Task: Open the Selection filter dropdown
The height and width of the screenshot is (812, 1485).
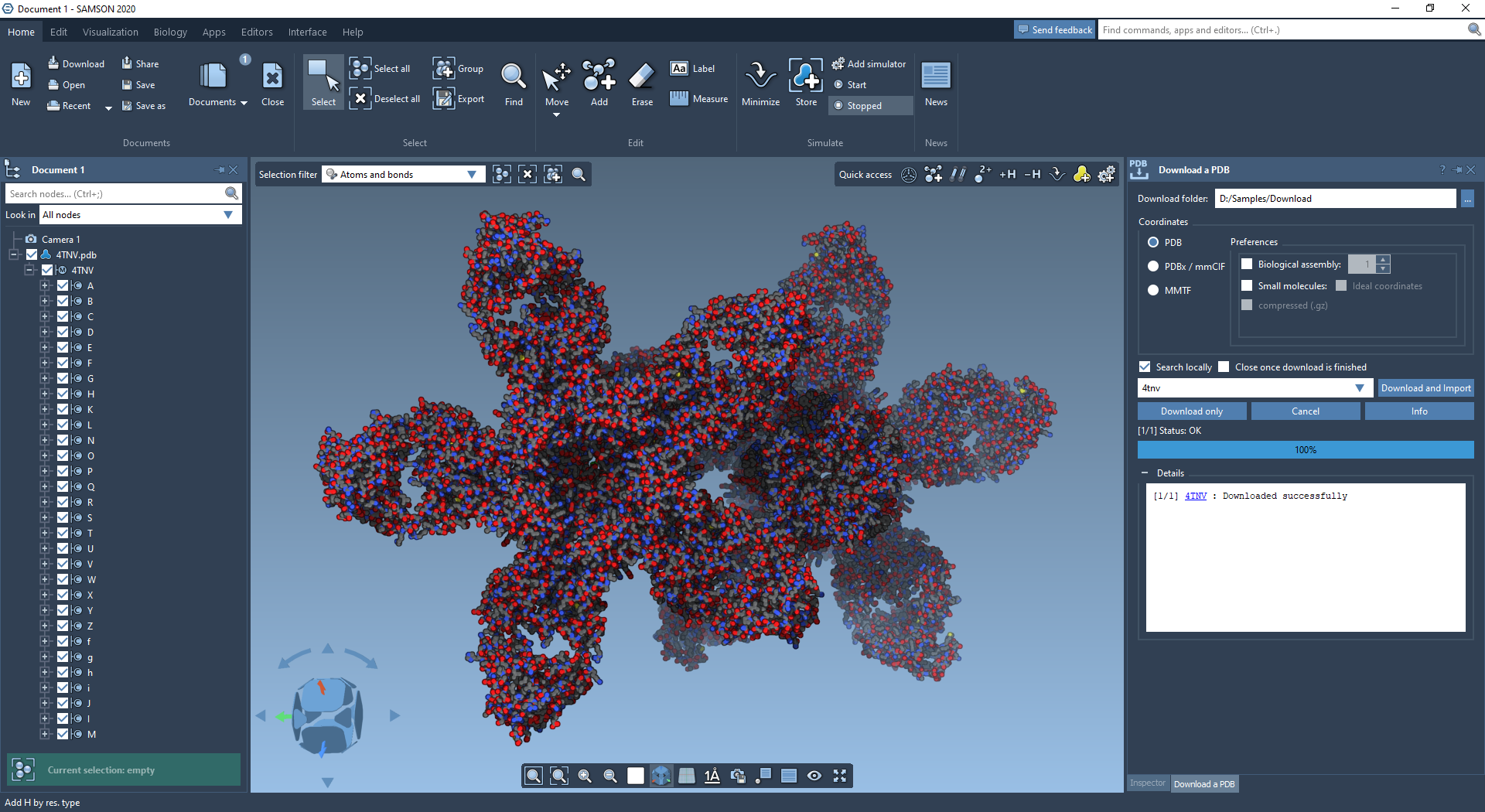Action: point(404,175)
